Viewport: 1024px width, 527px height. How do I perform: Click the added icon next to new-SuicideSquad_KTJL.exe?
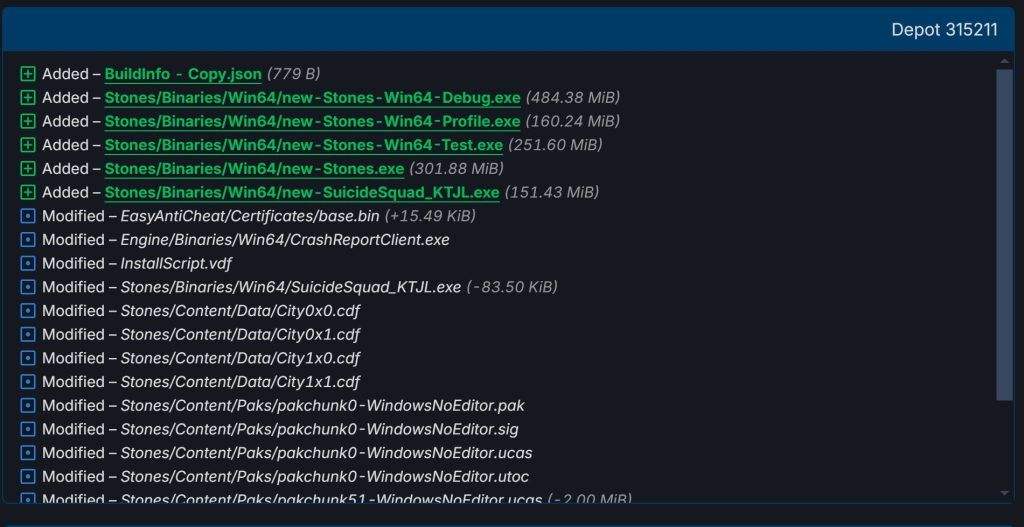(28, 192)
